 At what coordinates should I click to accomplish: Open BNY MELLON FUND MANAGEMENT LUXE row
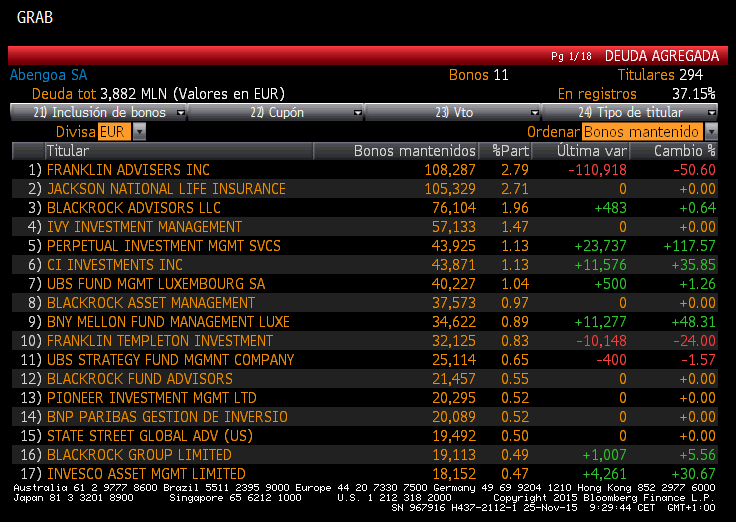(365, 322)
